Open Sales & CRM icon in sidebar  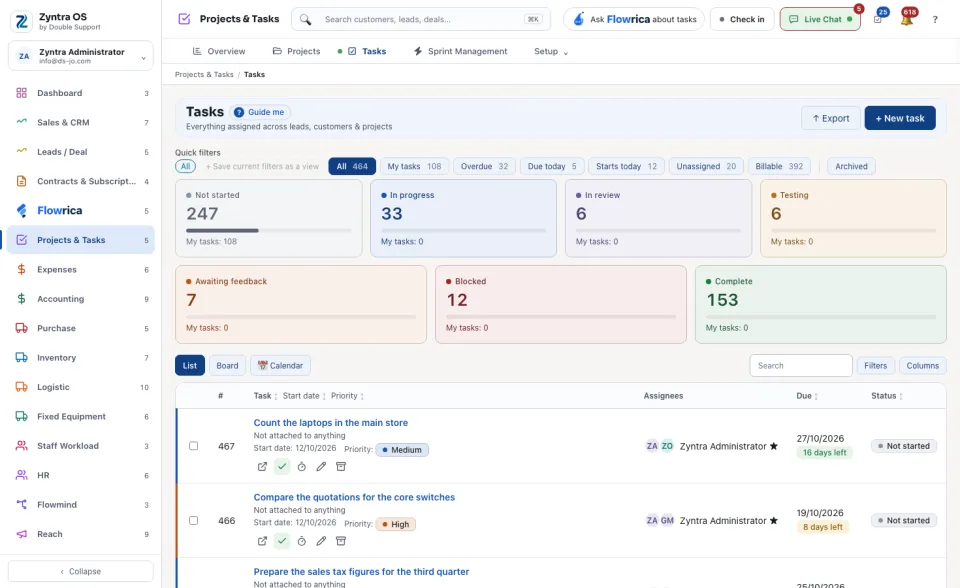(x=21, y=122)
